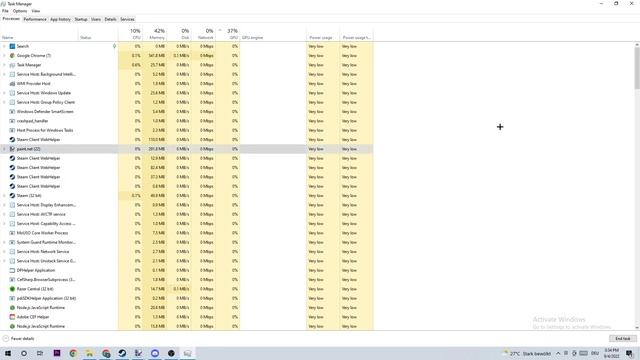Open File Explorer from the taskbar
Viewport: 640px width, 360px height.
pos(89,353)
